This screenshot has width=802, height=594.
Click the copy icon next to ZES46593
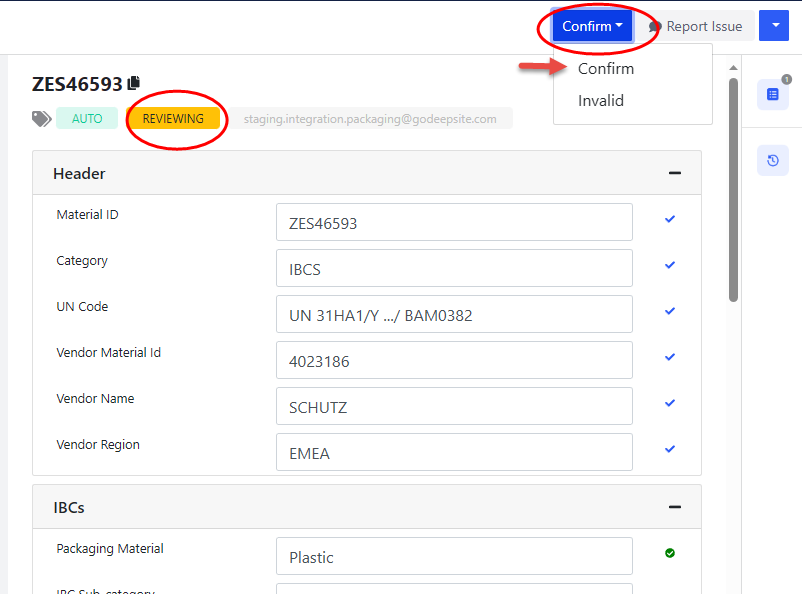click(134, 84)
